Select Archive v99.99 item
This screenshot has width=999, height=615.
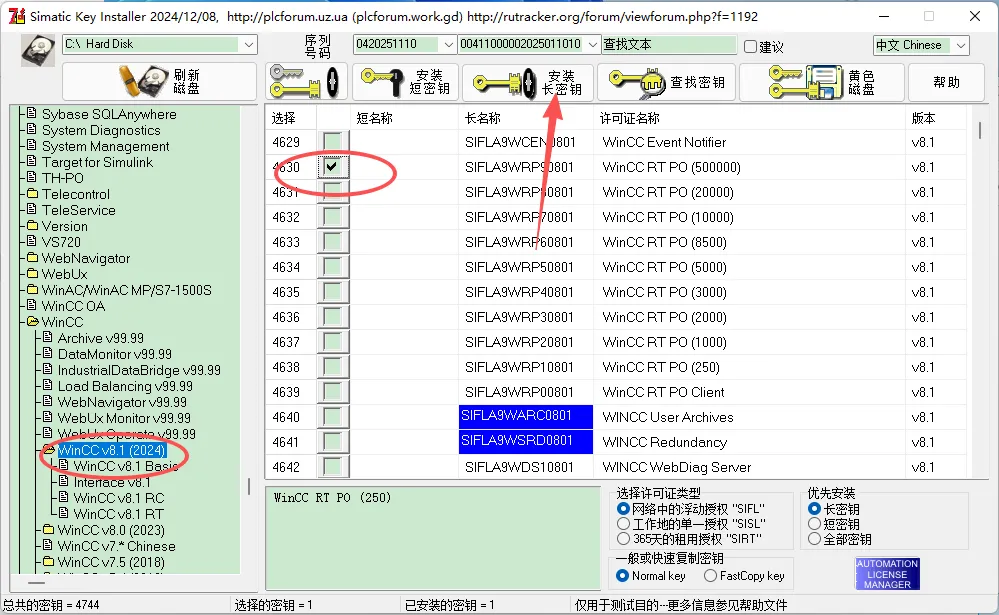pos(101,338)
